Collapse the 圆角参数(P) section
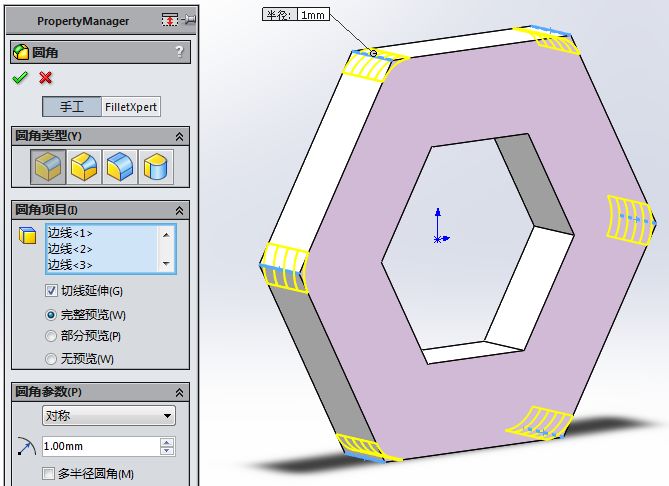Viewport: 669px width, 486px height. 179,392
